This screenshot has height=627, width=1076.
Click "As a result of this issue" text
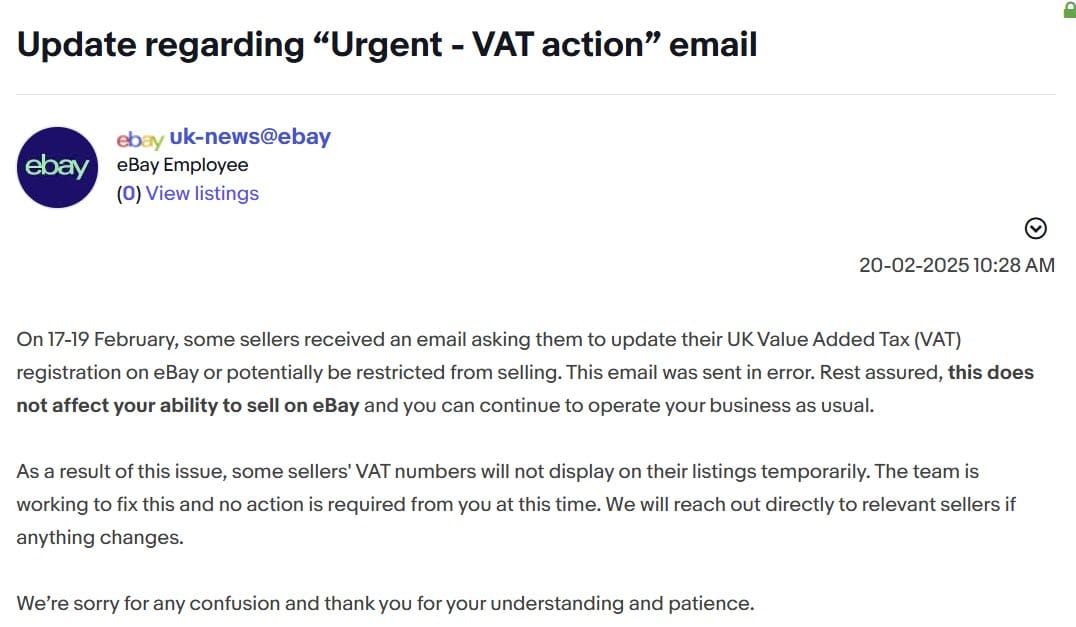[x=120, y=472]
